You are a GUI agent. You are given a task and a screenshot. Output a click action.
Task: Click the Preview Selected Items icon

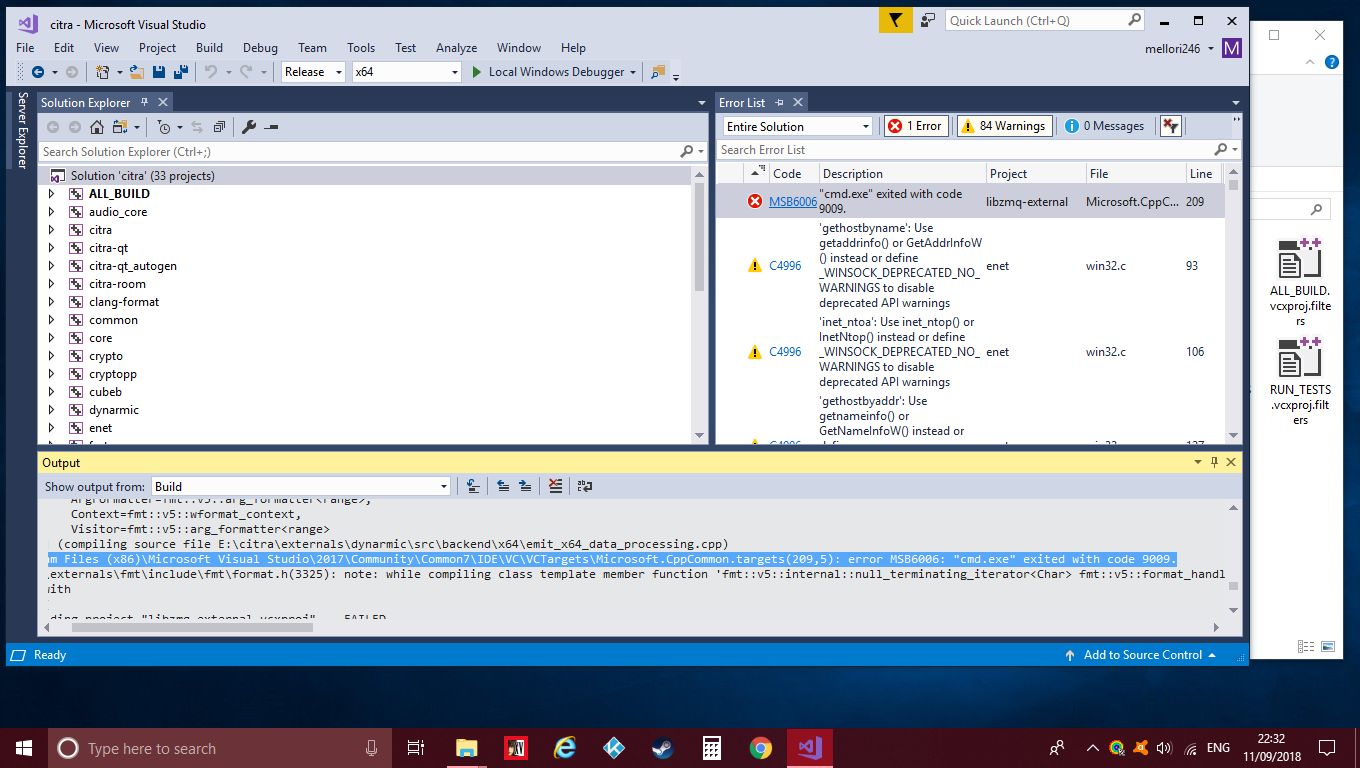(271, 127)
